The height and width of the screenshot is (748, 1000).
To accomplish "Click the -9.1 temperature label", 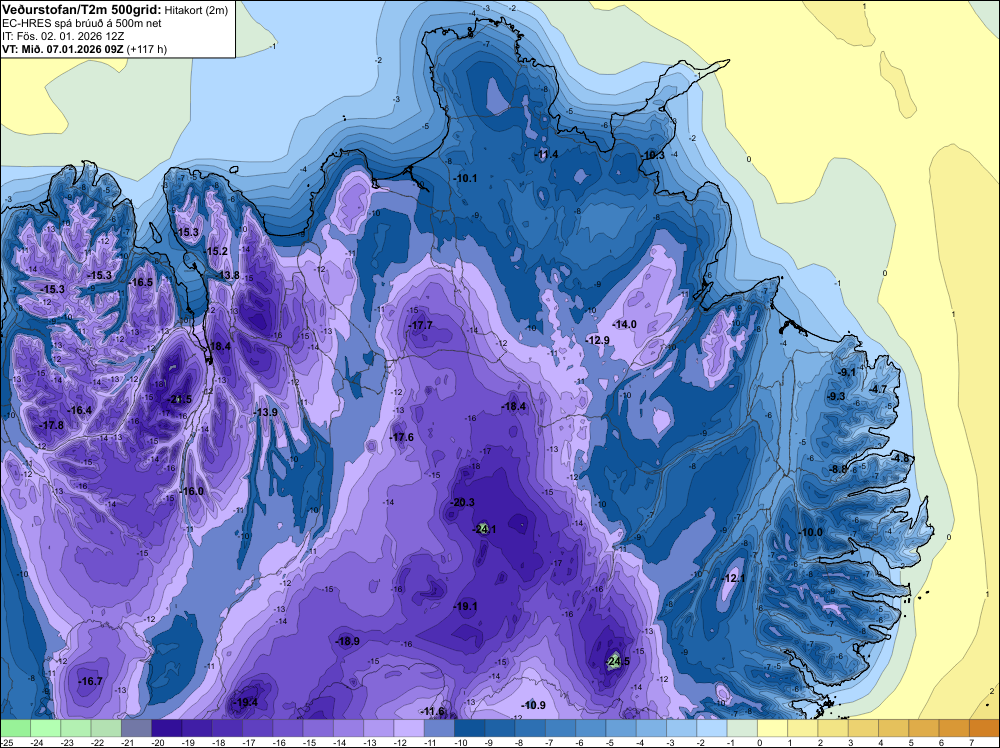I will tap(847, 372).
